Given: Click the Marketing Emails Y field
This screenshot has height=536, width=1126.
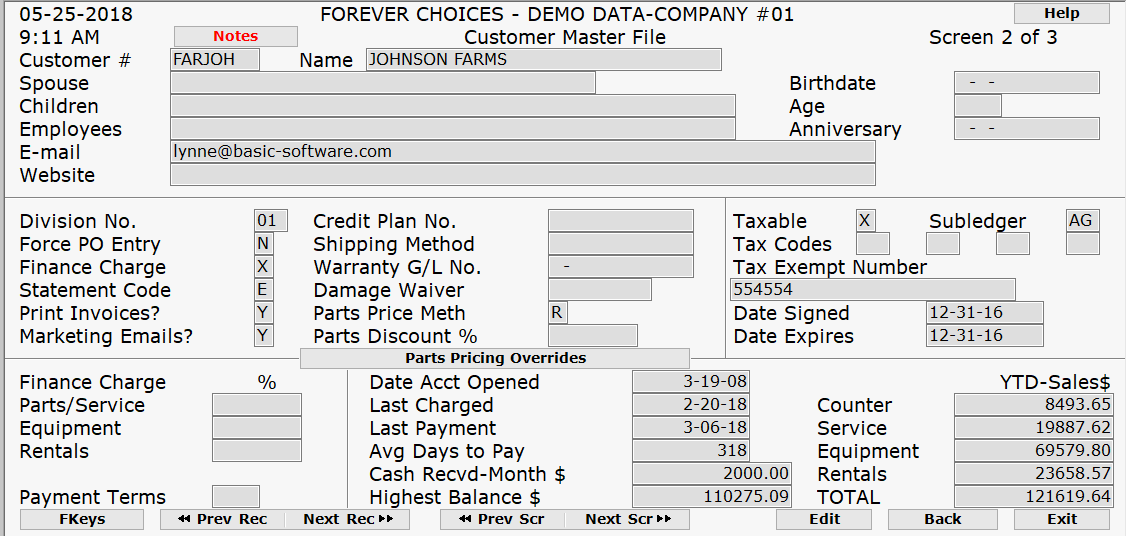Looking at the screenshot, I should pos(263,336).
